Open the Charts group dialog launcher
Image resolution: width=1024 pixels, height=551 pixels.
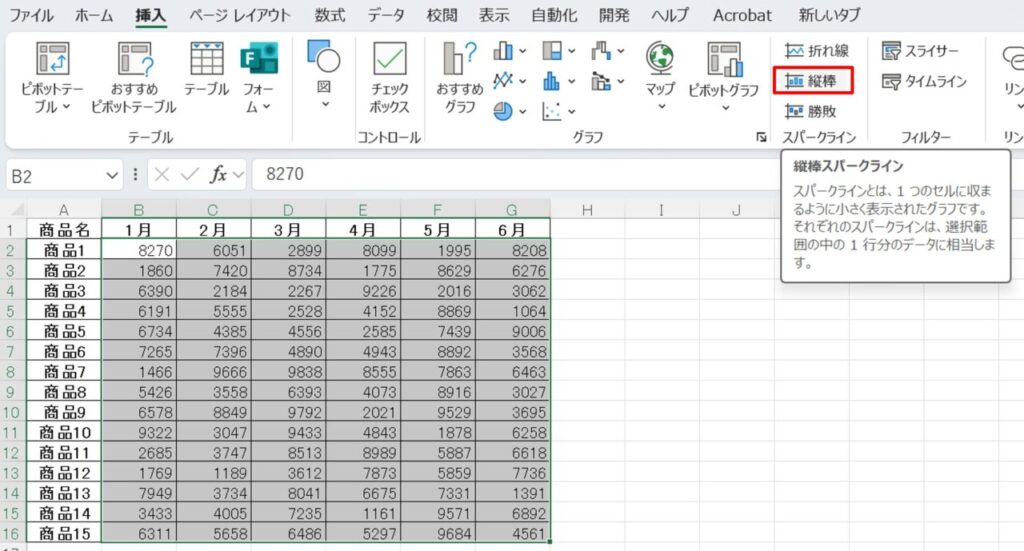(761, 137)
